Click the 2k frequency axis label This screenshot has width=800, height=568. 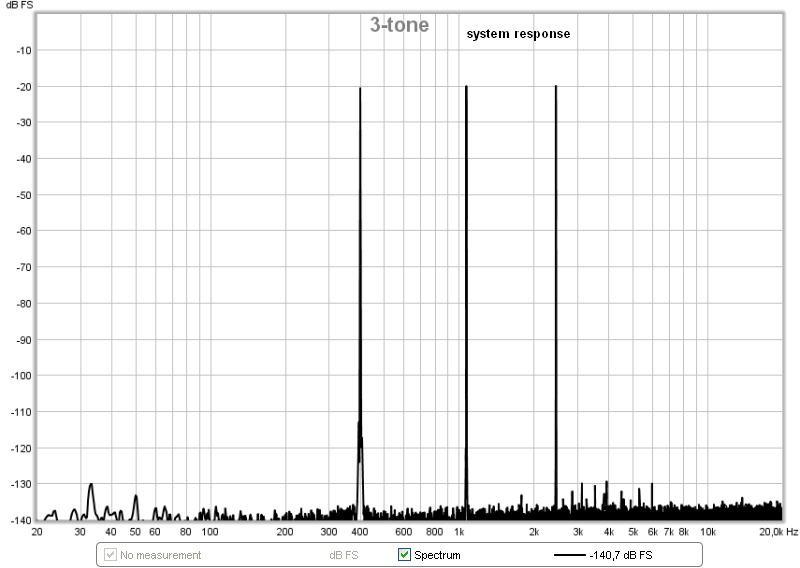pyautogui.click(x=534, y=532)
